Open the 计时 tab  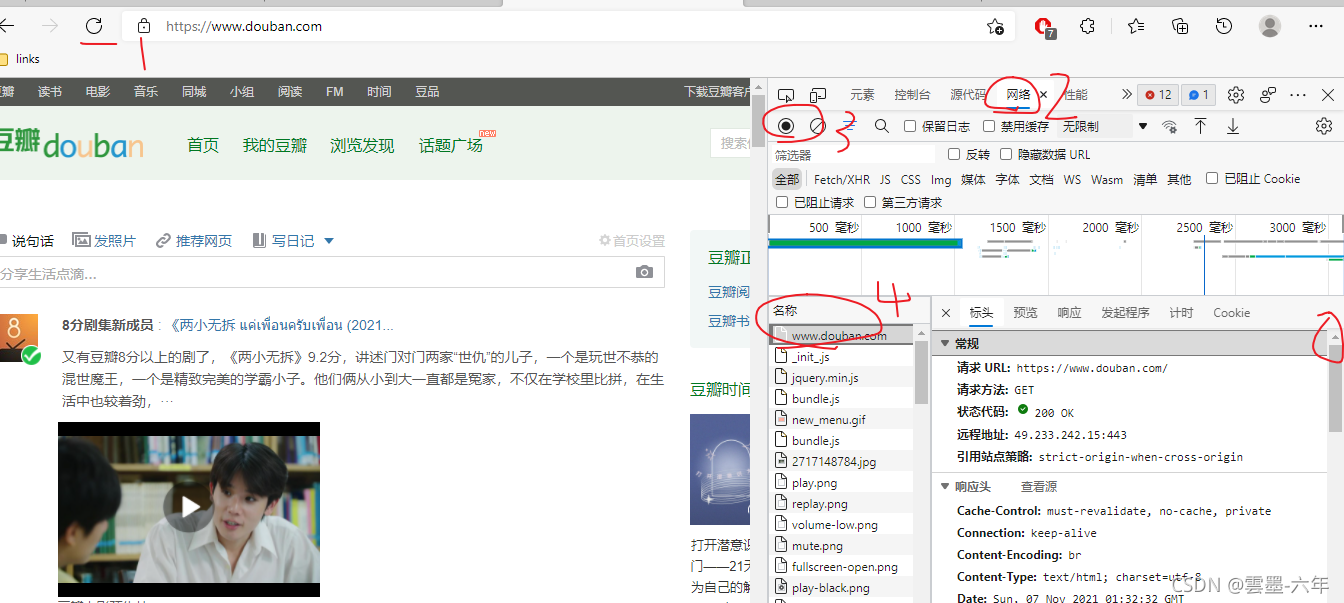coord(1181,313)
